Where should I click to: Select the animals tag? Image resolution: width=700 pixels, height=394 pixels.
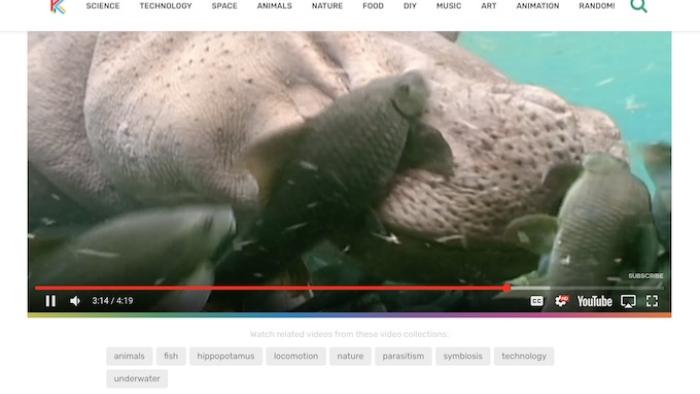[129, 356]
